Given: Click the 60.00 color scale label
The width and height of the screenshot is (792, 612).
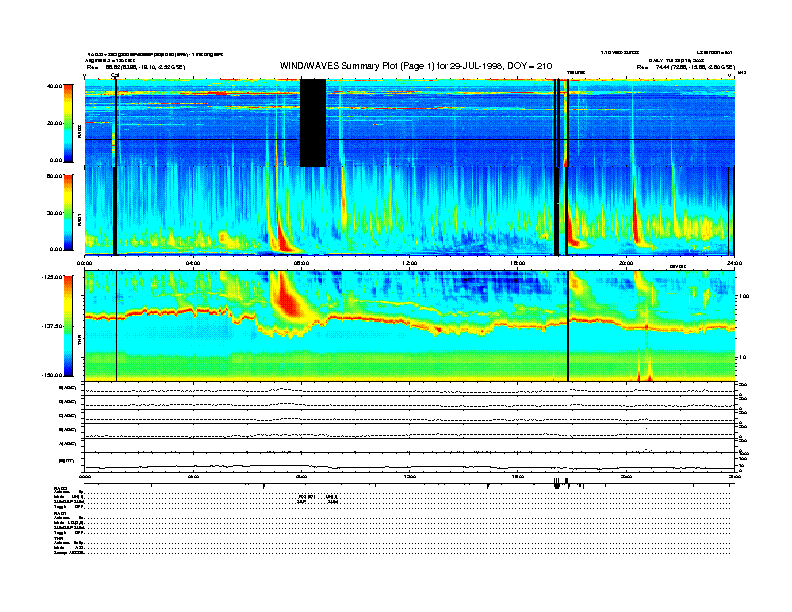Looking at the screenshot, I should click(x=54, y=176).
